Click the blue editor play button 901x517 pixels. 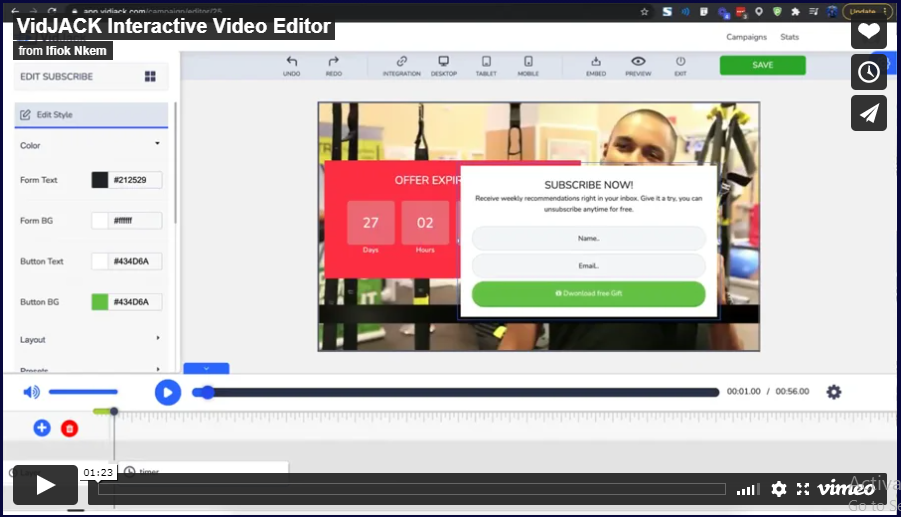point(168,392)
